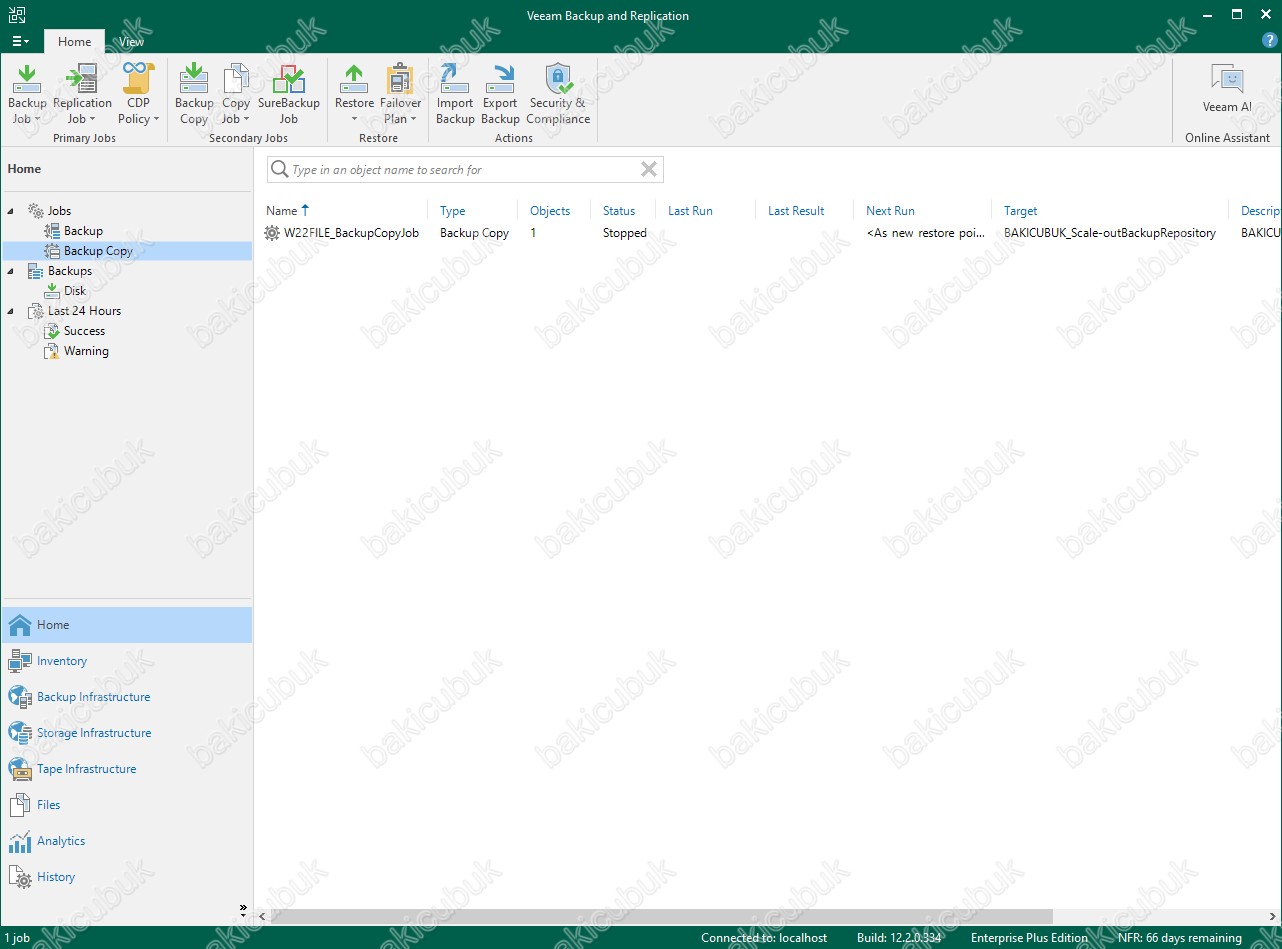Sort by the Status column header
The height and width of the screenshot is (949, 1282).
[x=619, y=211]
